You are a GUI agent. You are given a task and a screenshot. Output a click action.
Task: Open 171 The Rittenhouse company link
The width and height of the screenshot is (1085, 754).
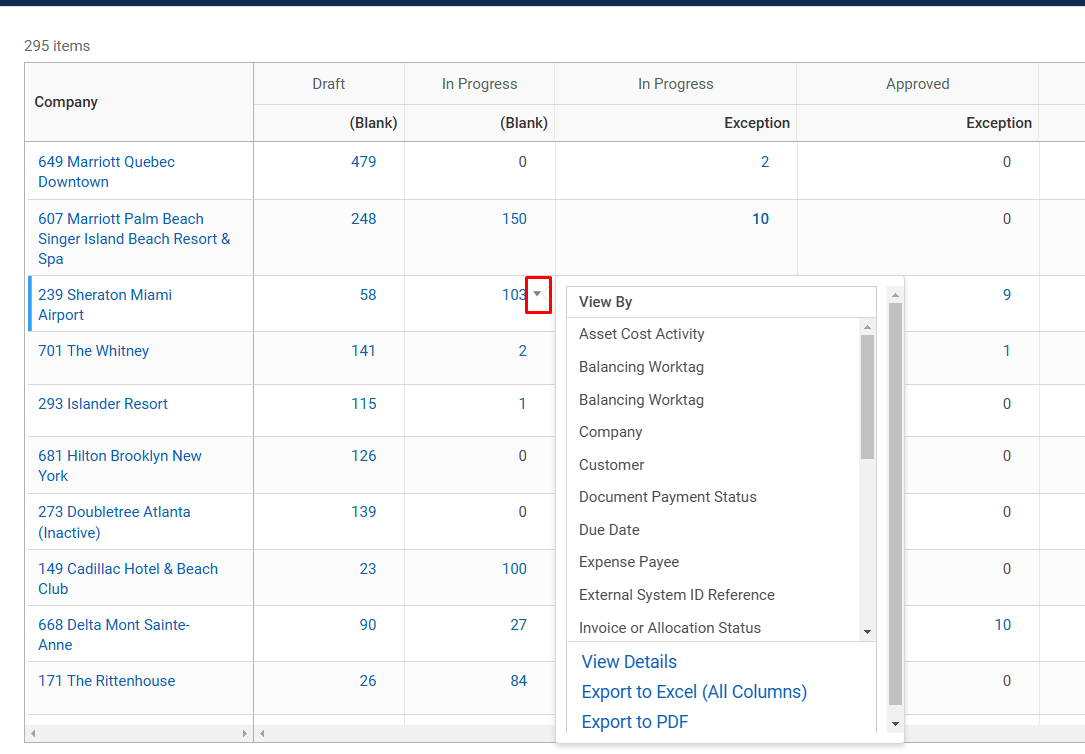point(107,681)
